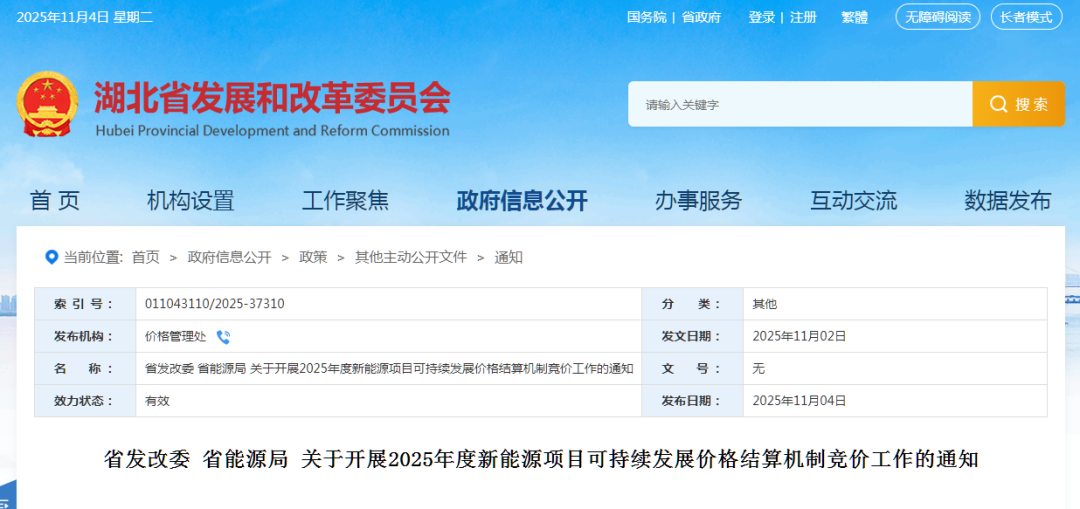Open the 数据发布 menu
Image resolution: width=1080 pixels, height=509 pixels.
coord(1007,200)
